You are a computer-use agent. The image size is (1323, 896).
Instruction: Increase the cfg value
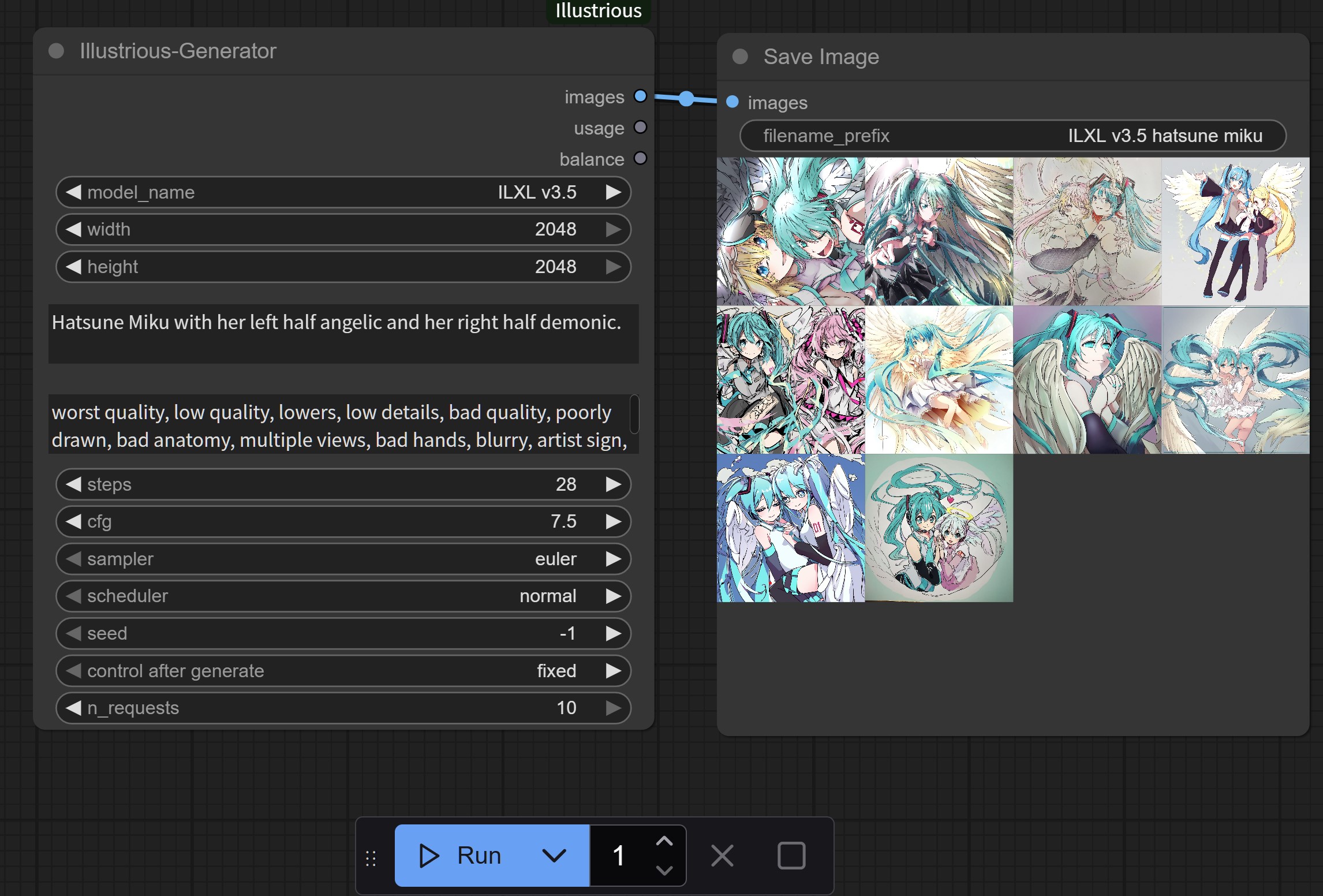pyautogui.click(x=614, y=521)
